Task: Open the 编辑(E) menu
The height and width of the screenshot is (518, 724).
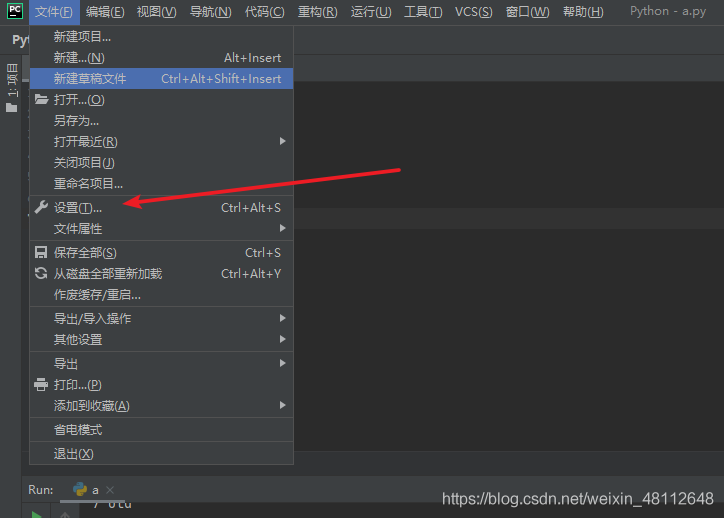Action: 105,12
